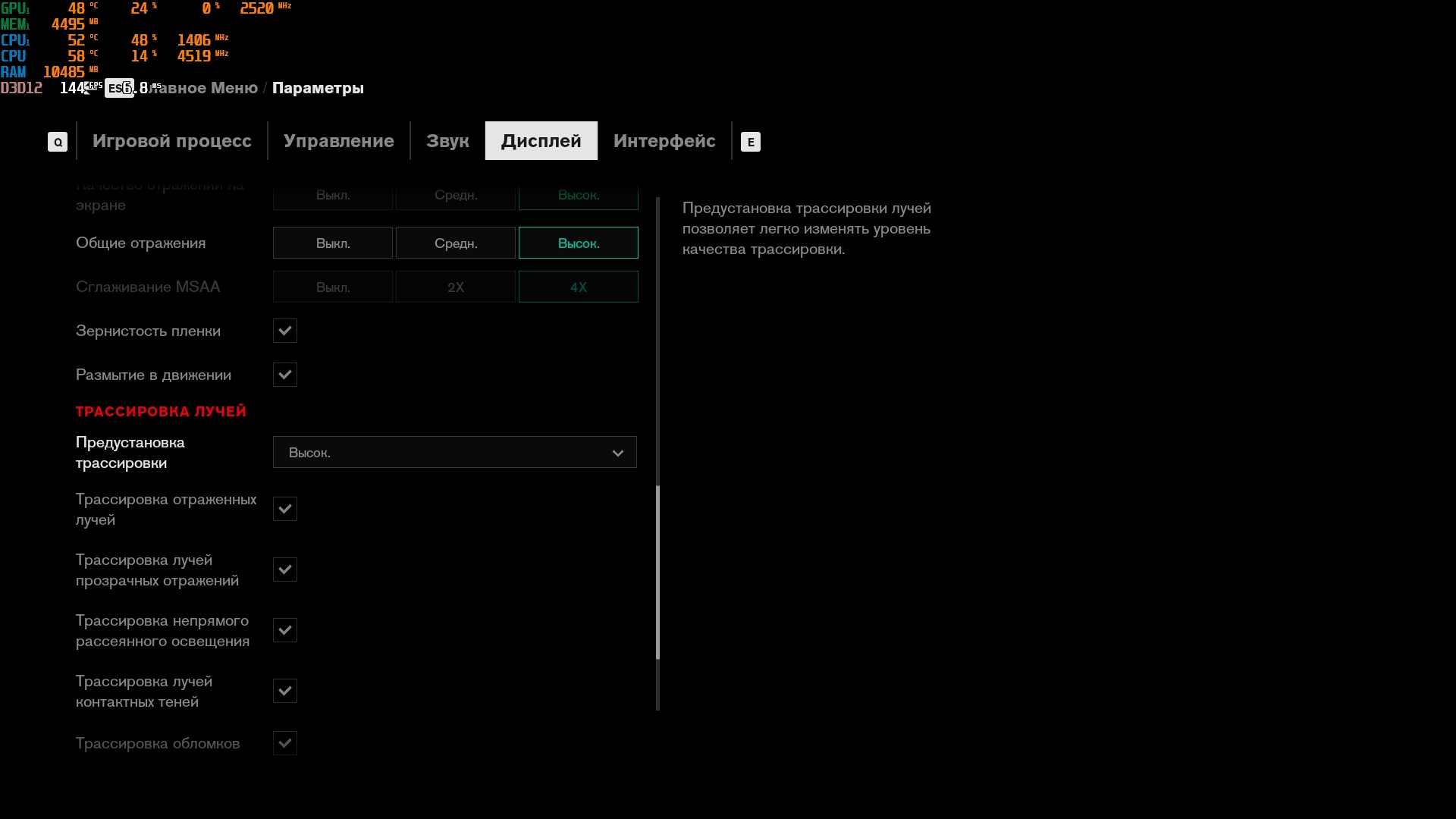Open the Интерфейс tab
Image resolution: width=1456 pixels, height=819 pixels.
click(664, 141)
